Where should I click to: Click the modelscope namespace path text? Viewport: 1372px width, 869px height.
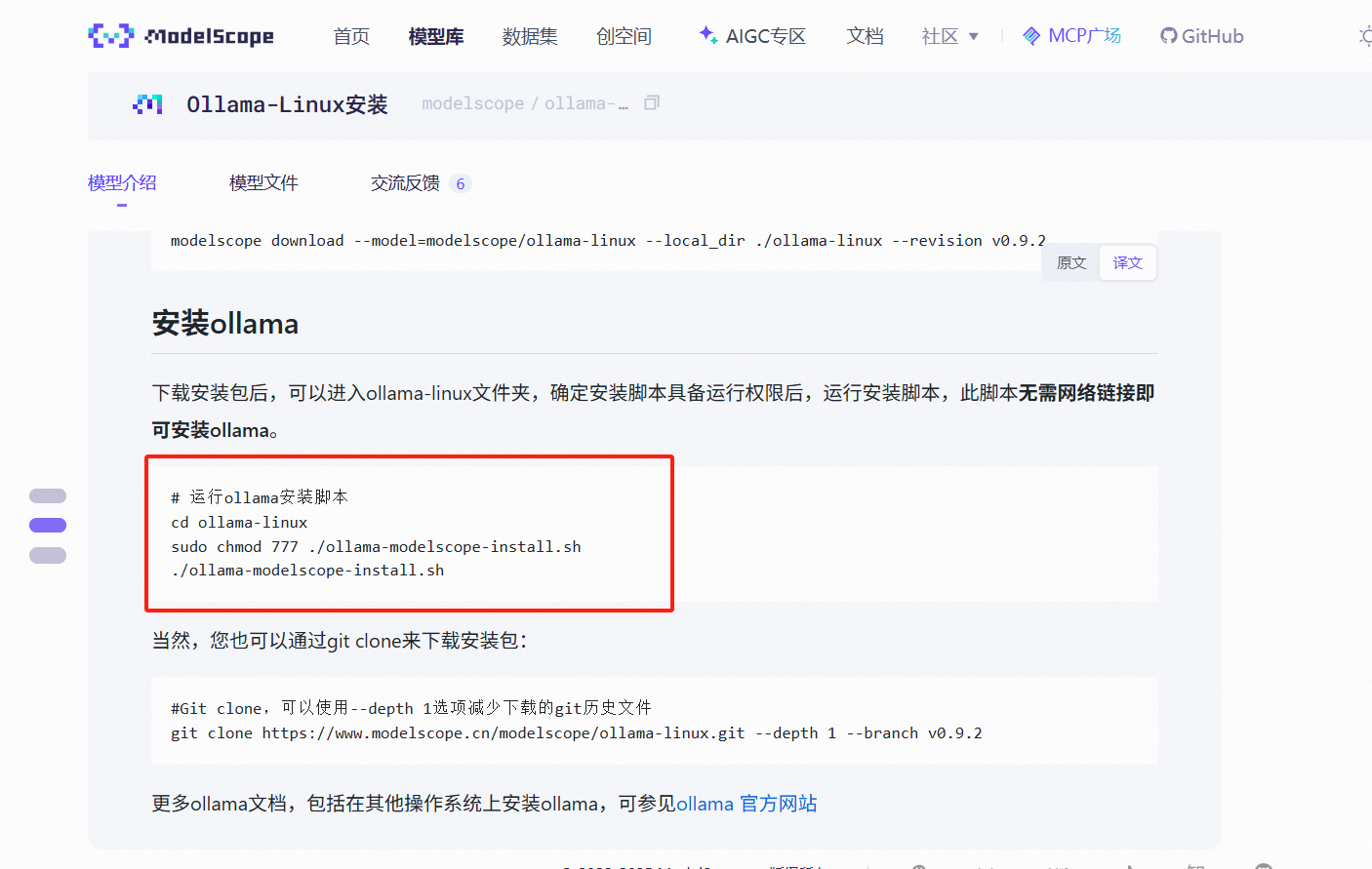(x=472, y=103)
